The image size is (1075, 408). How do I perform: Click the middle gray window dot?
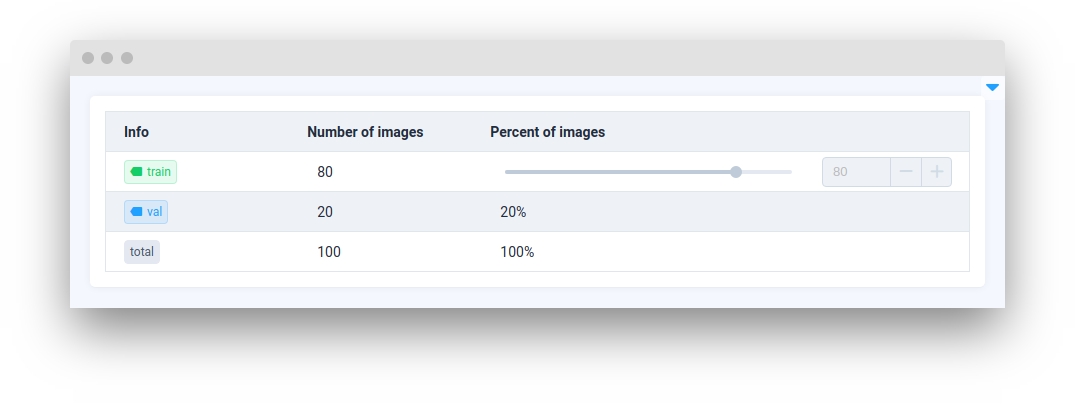pos(107,58)
